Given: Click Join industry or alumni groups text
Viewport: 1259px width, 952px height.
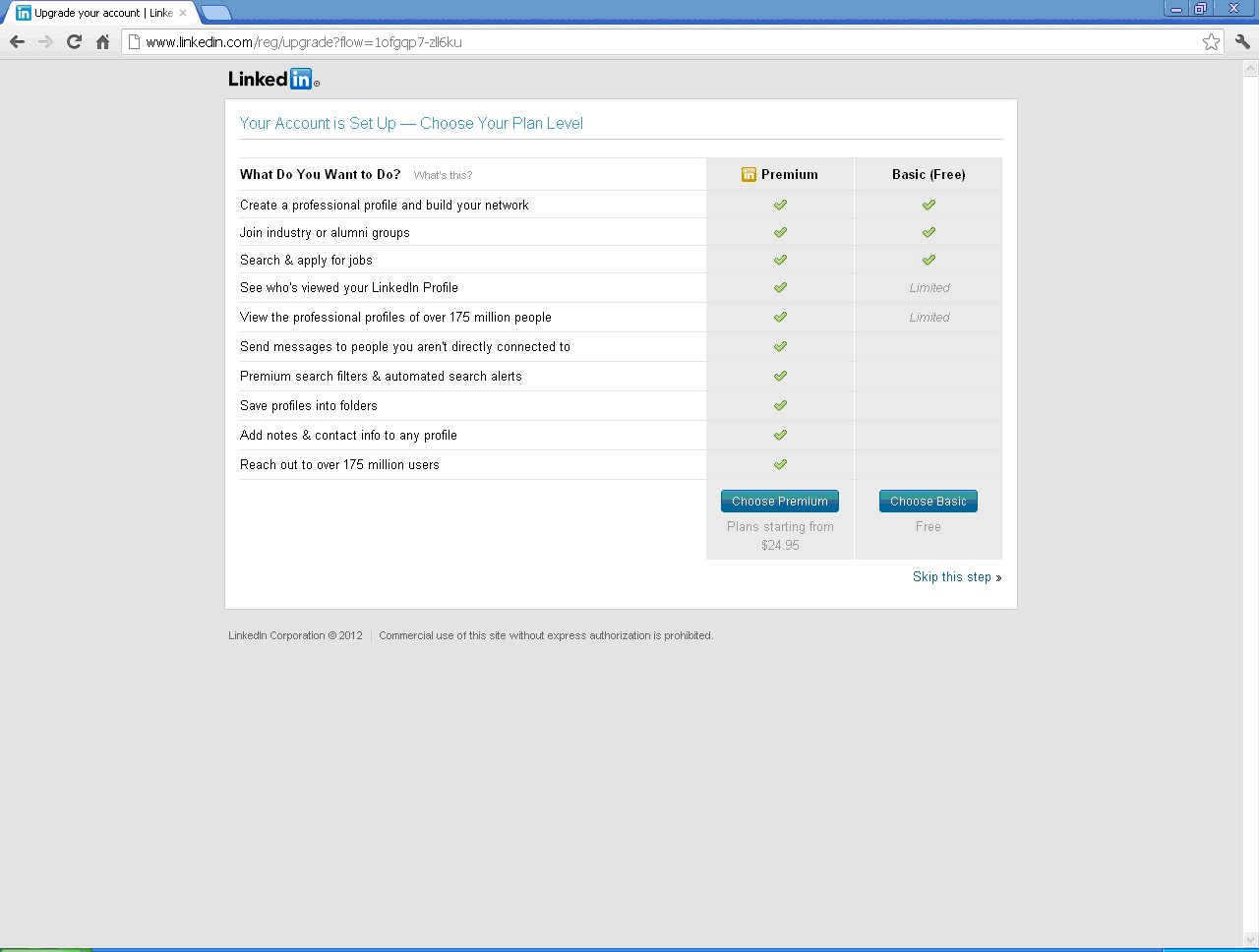Looking at the screenshot, I should coord(325,232).
